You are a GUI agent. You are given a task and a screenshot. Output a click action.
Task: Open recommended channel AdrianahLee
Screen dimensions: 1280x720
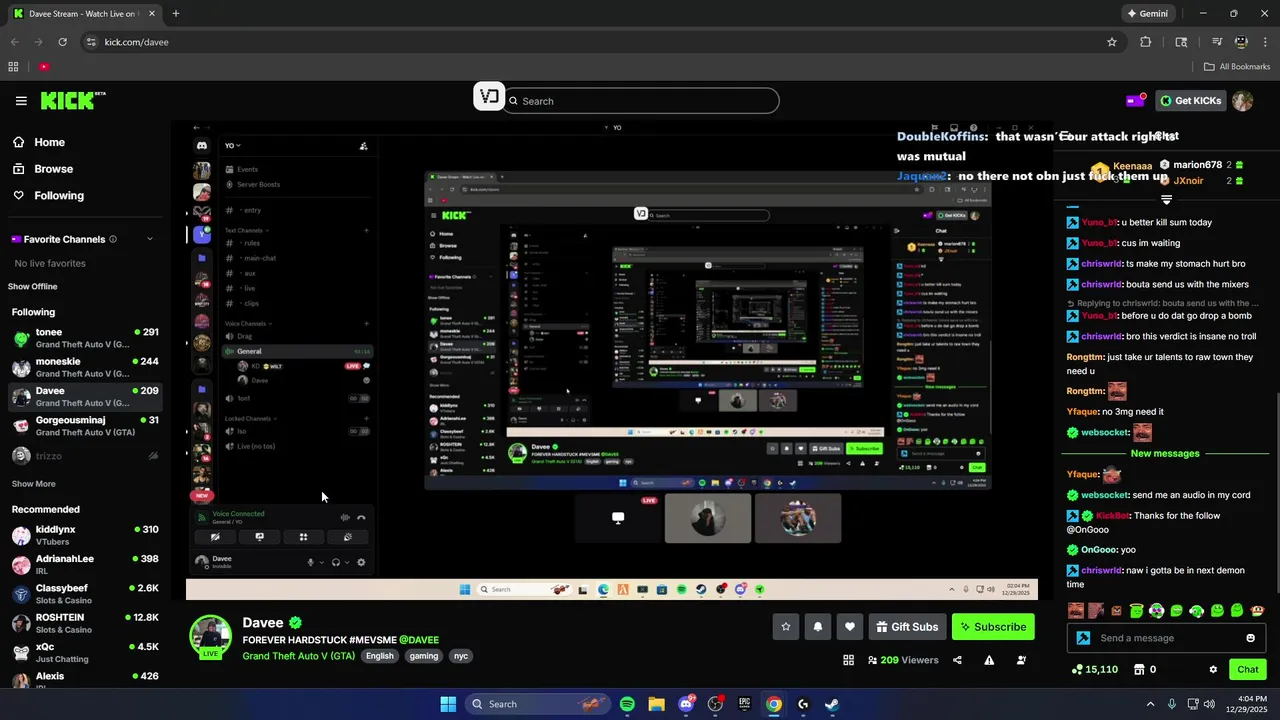[85, 564]
